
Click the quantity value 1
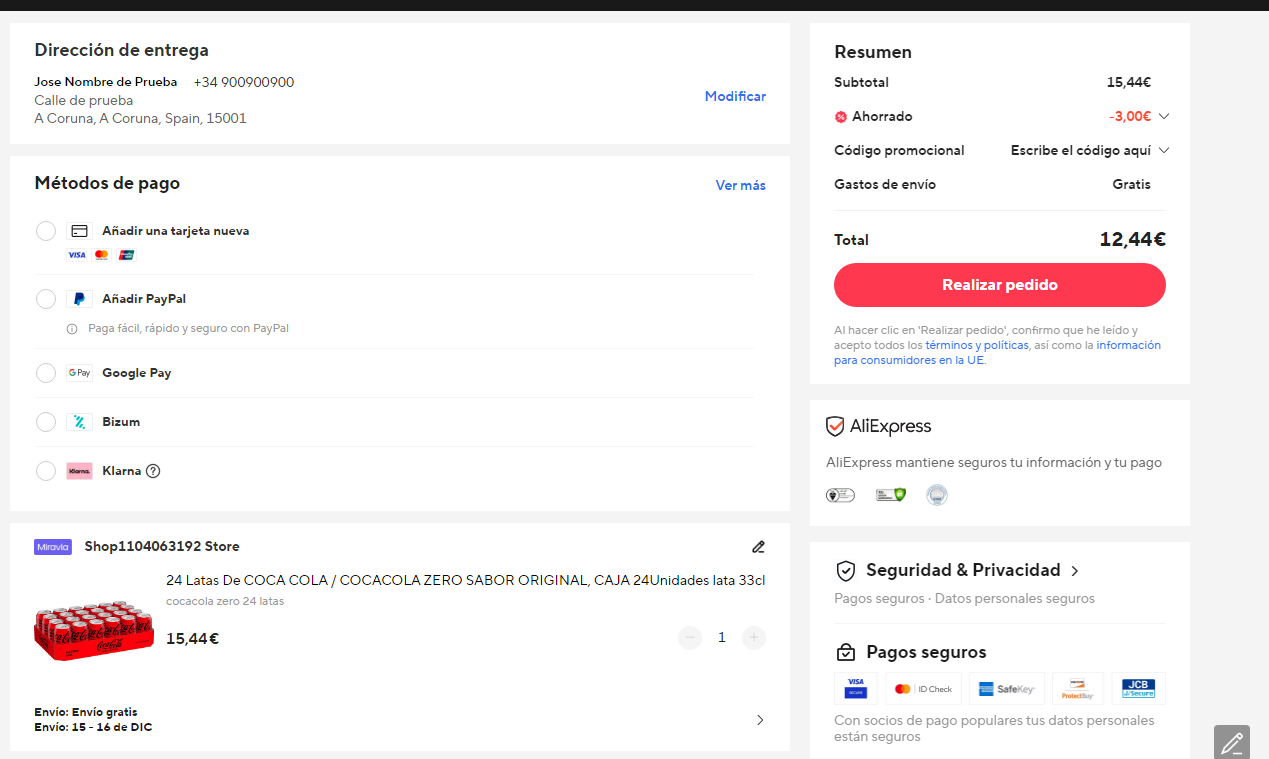pos(722,637)
